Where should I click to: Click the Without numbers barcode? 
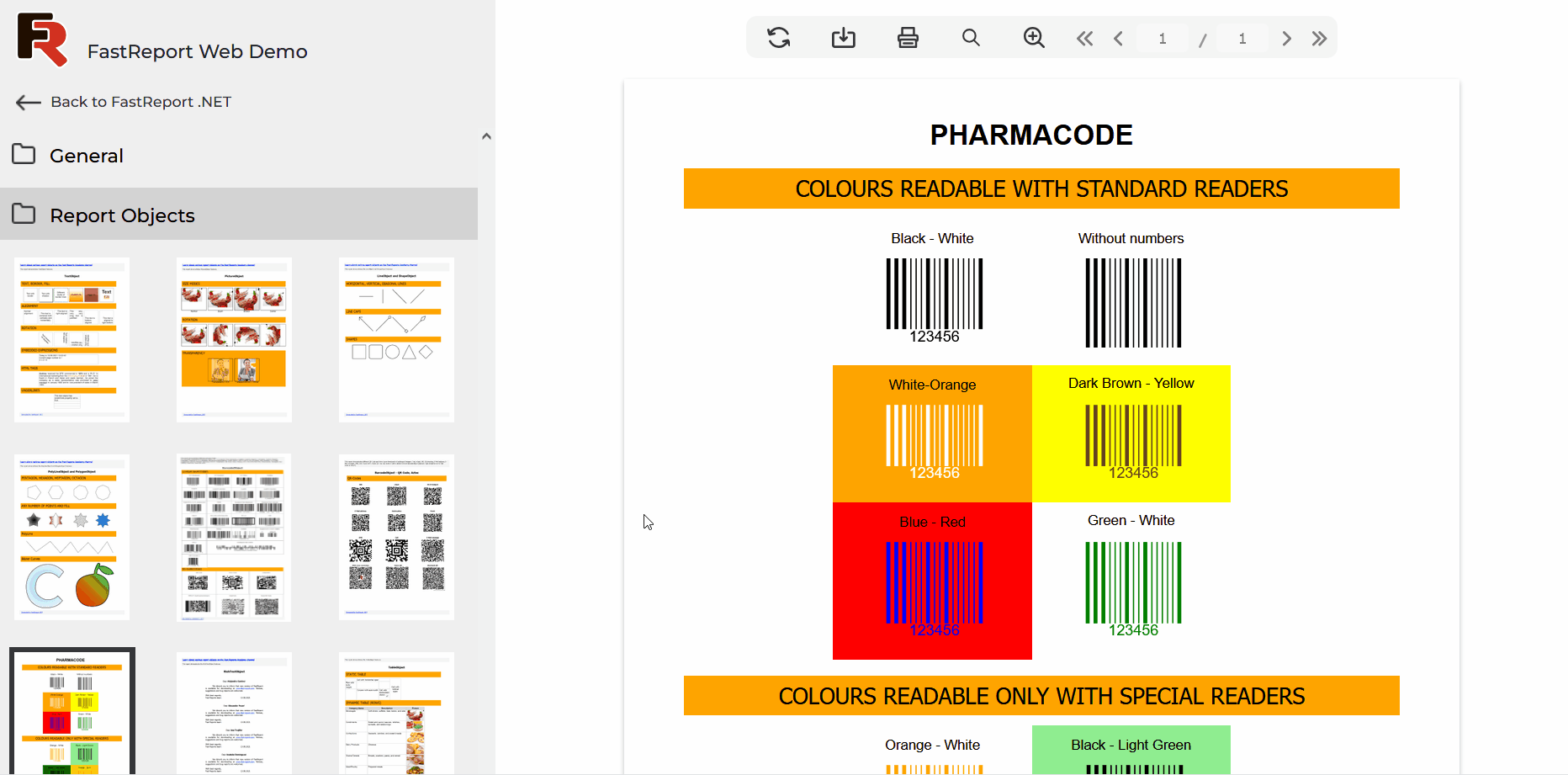(1133, 303)
